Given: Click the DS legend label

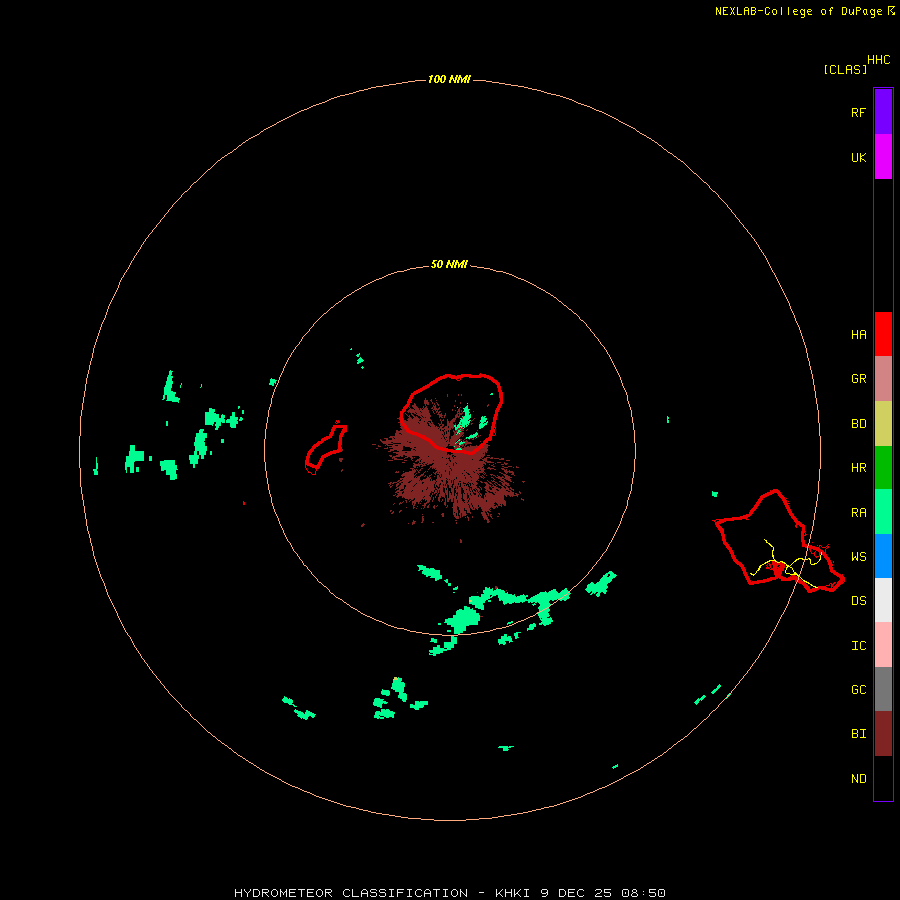Looking at the screenshot, I should point(858,601).
